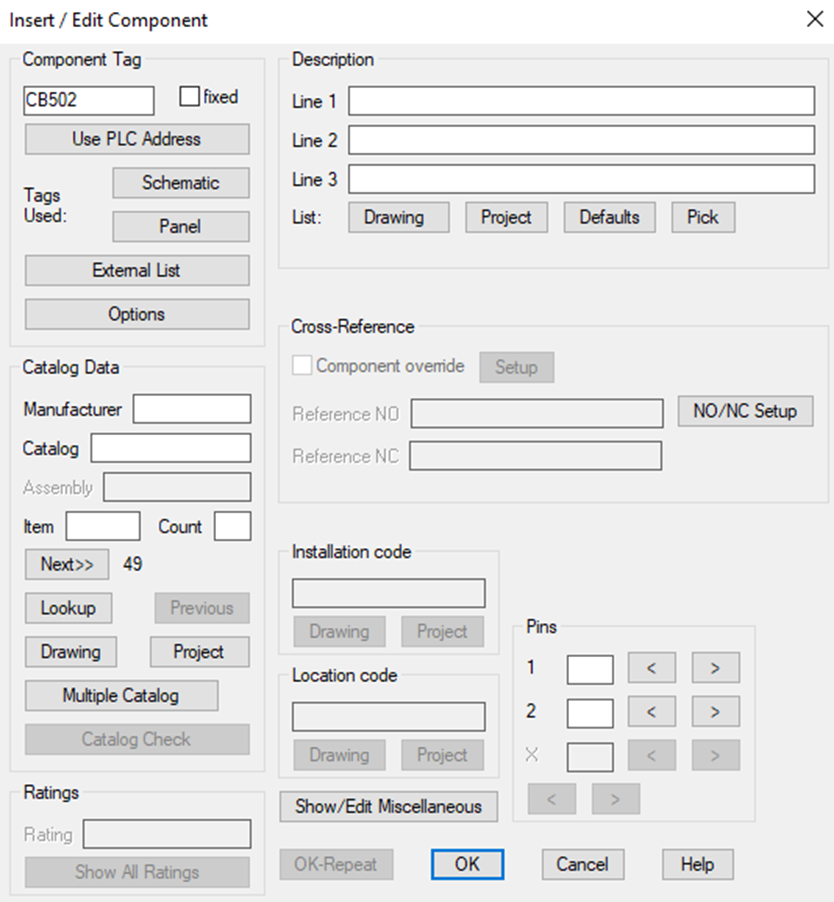834x902 pixels.
Task: Open the Panel tags used list
Action: pyautogui.click(x=180, y=227)
